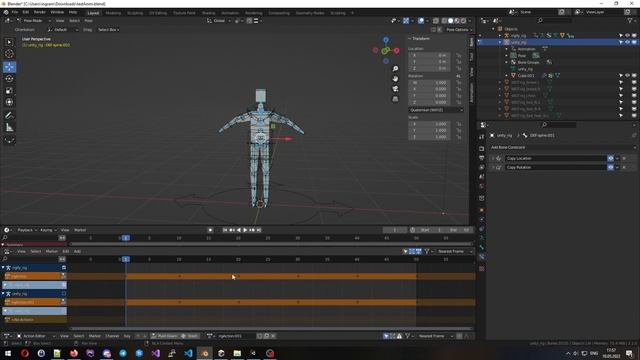Jump to timeline start button

point(225,230)
